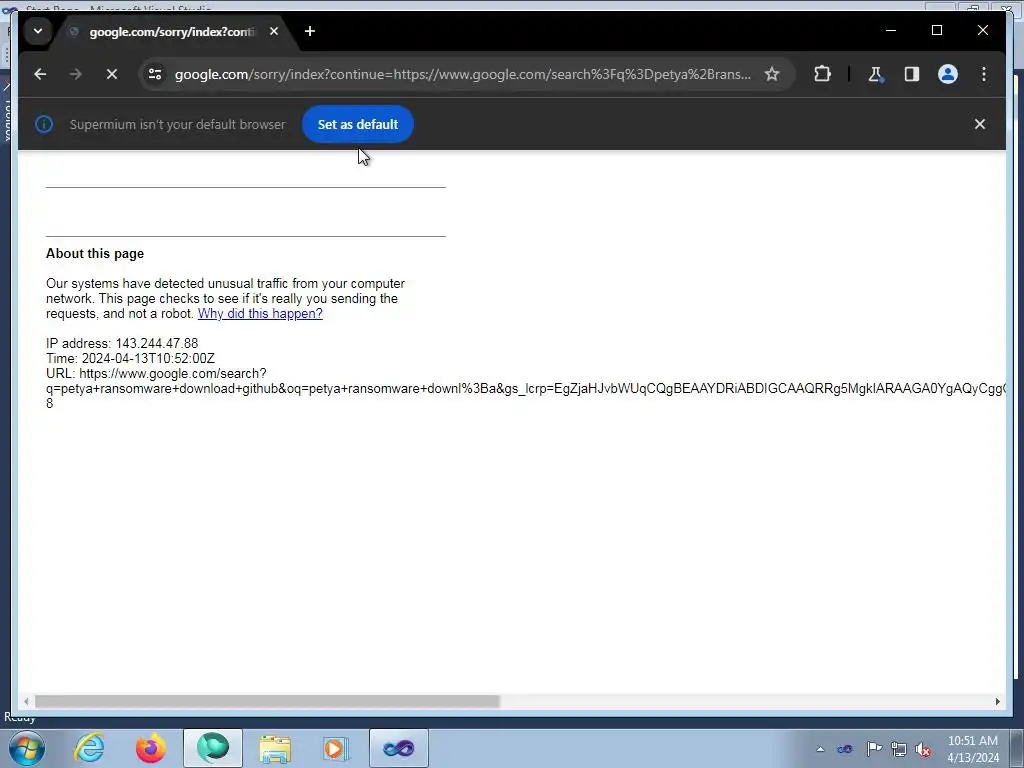Maximize the Supermium browser window
This screenshot has width=1024, height=768.
pyautogui.click(x=936, y=30)
